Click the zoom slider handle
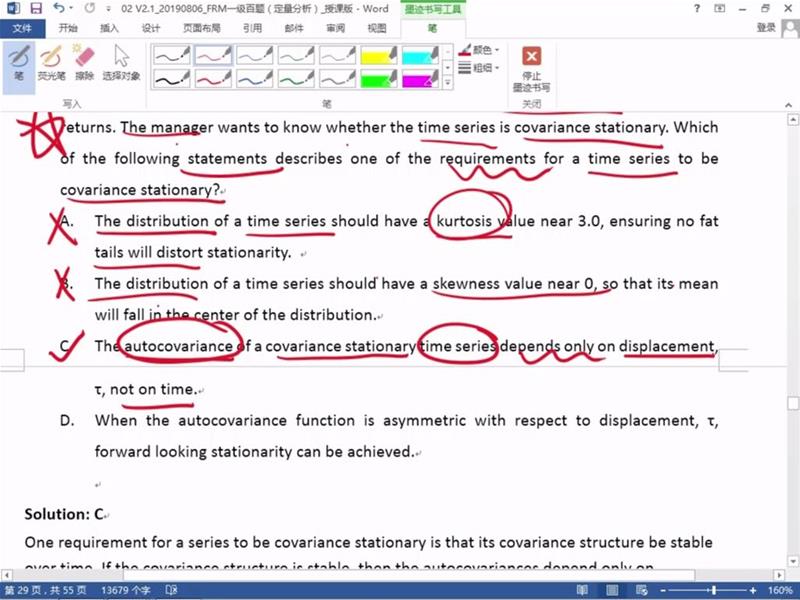This screenshot has width=800, height=600. (714, 590)
